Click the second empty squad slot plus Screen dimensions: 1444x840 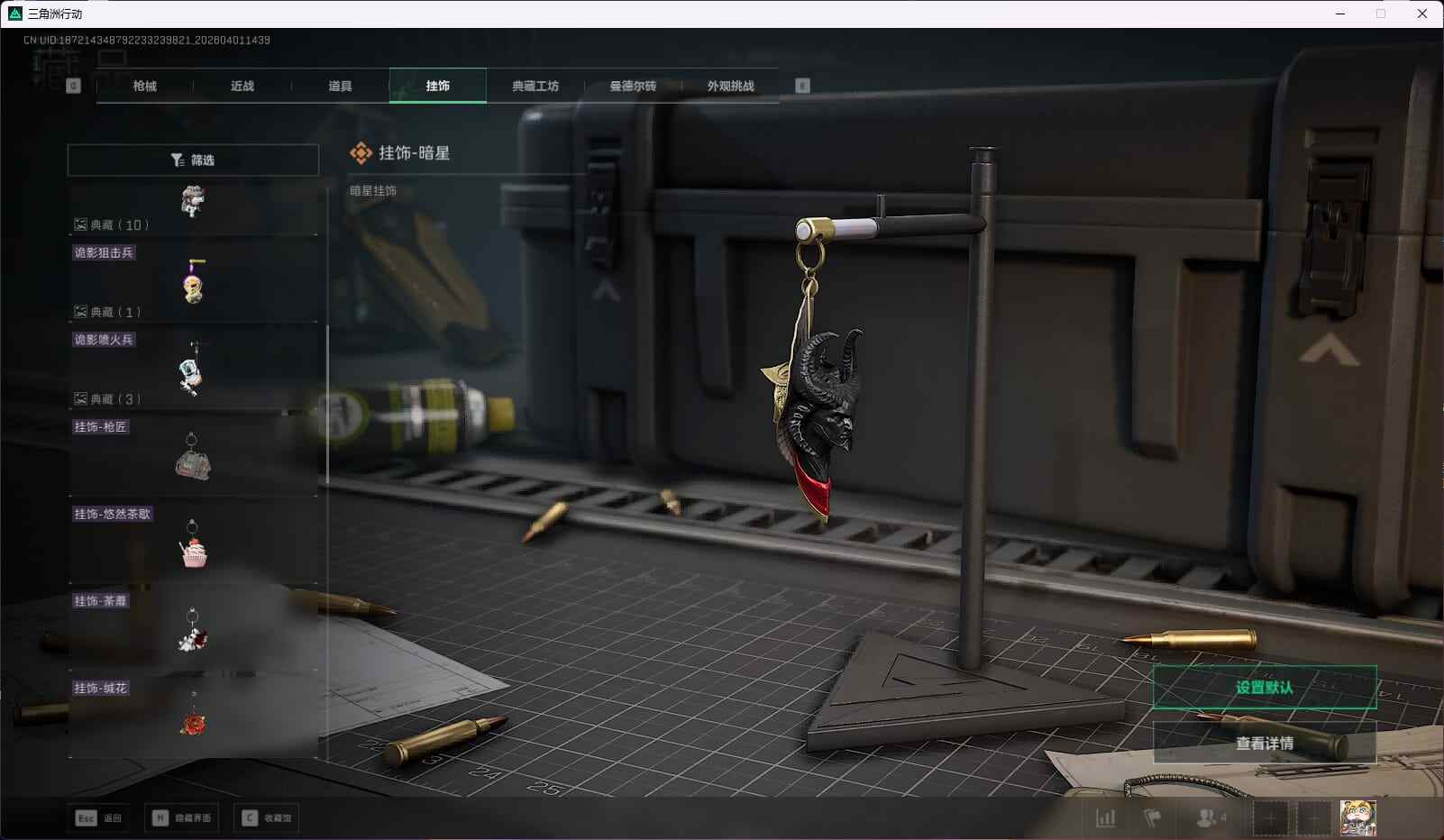[1313, 817]
